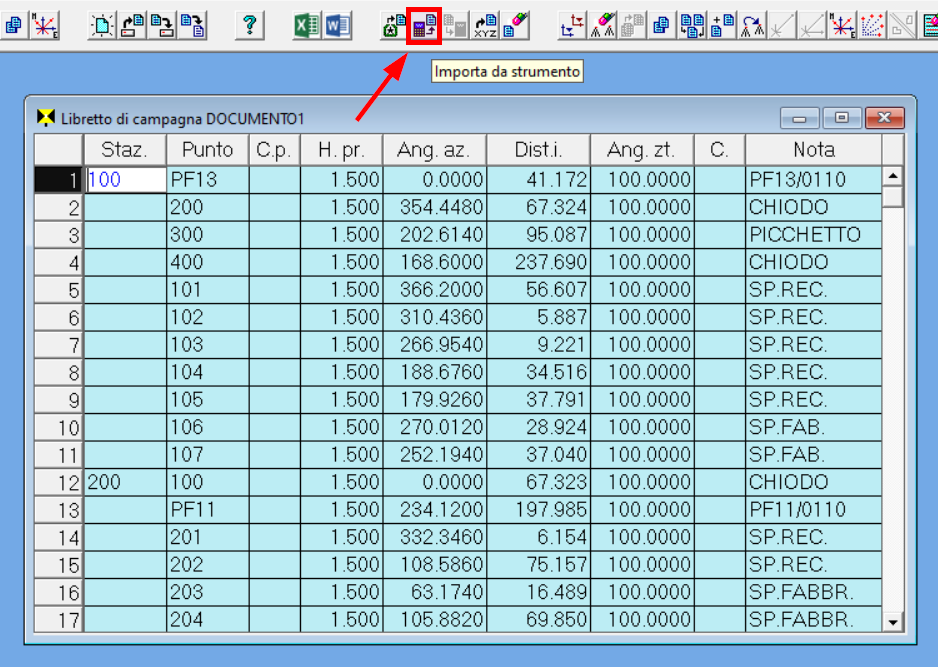Click the compass star icon beside the red dotted points icon
The width and height of the screenshot is (938, 667).
click(842, 26)
